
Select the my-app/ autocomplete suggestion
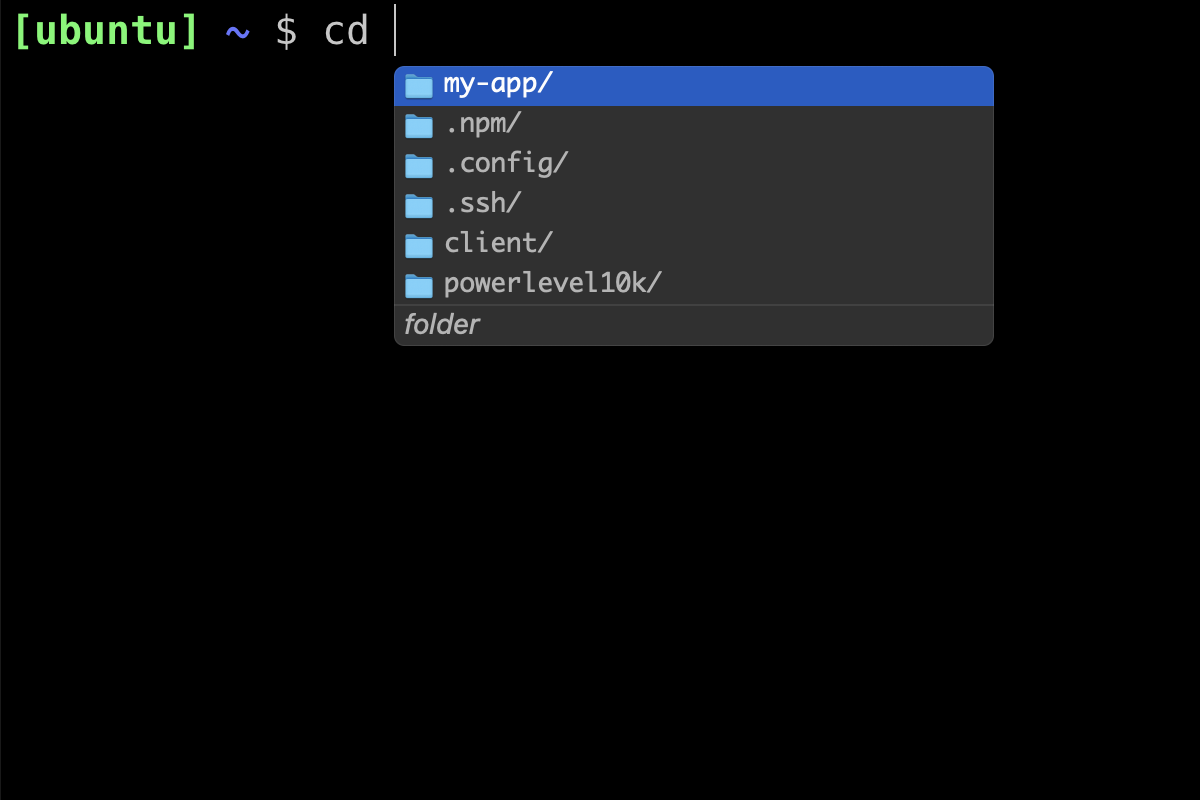pyautogui.click(x=694, y=86)
